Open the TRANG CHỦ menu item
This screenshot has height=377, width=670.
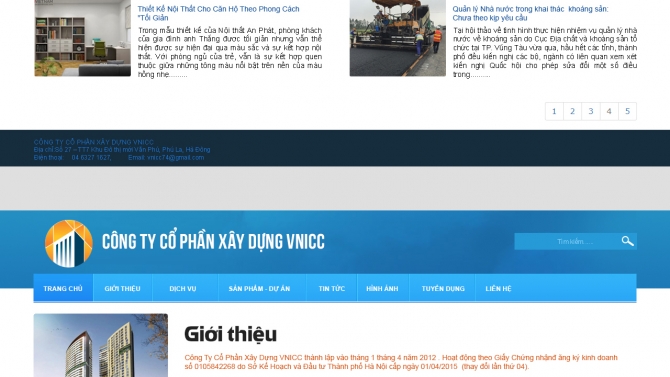63,289
